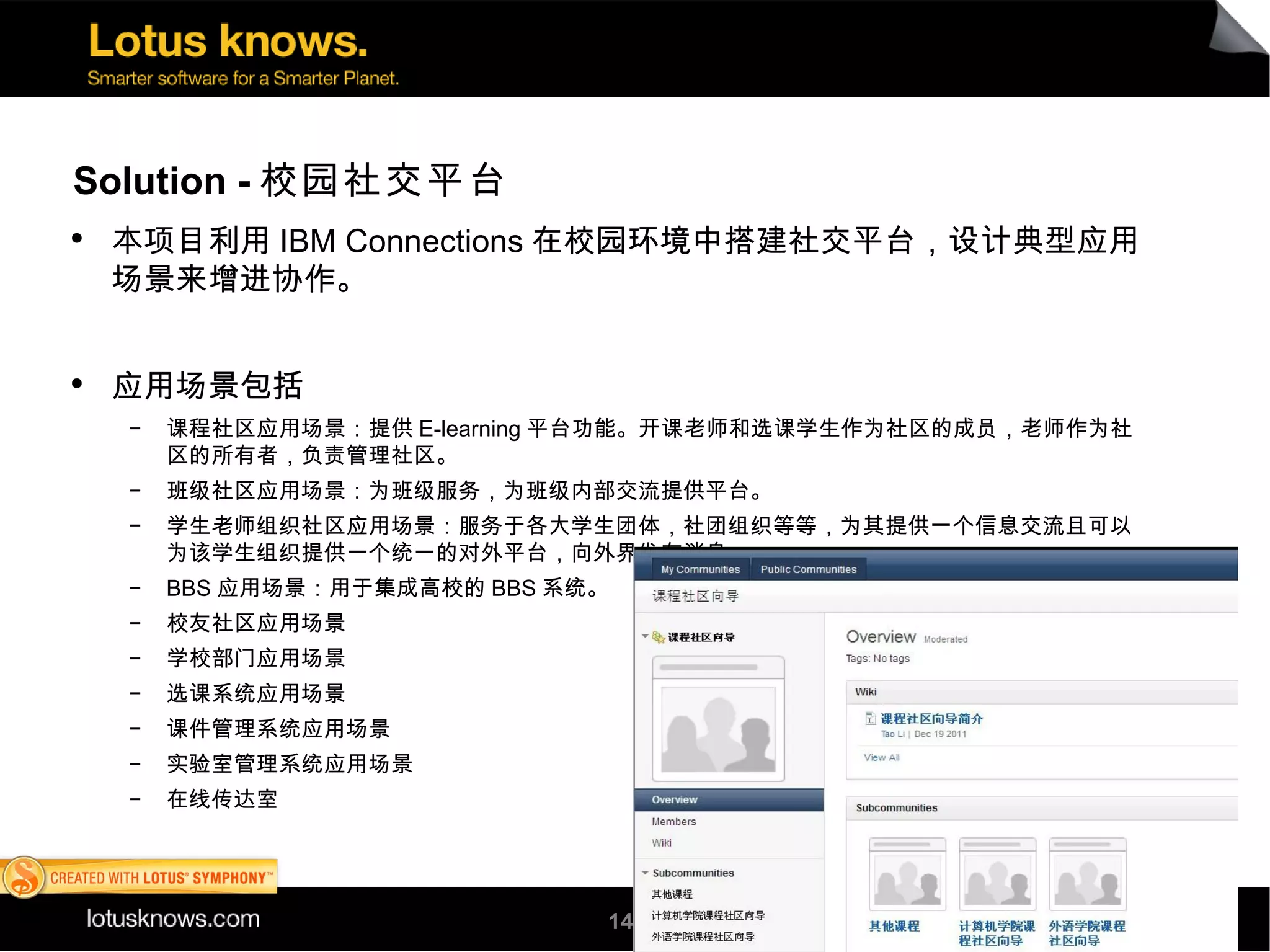This screenshot has width=1270, height=952.
Task: Click the community icon beside 课程社区向导
Action: pyautogui.click(x=659, y=637)
